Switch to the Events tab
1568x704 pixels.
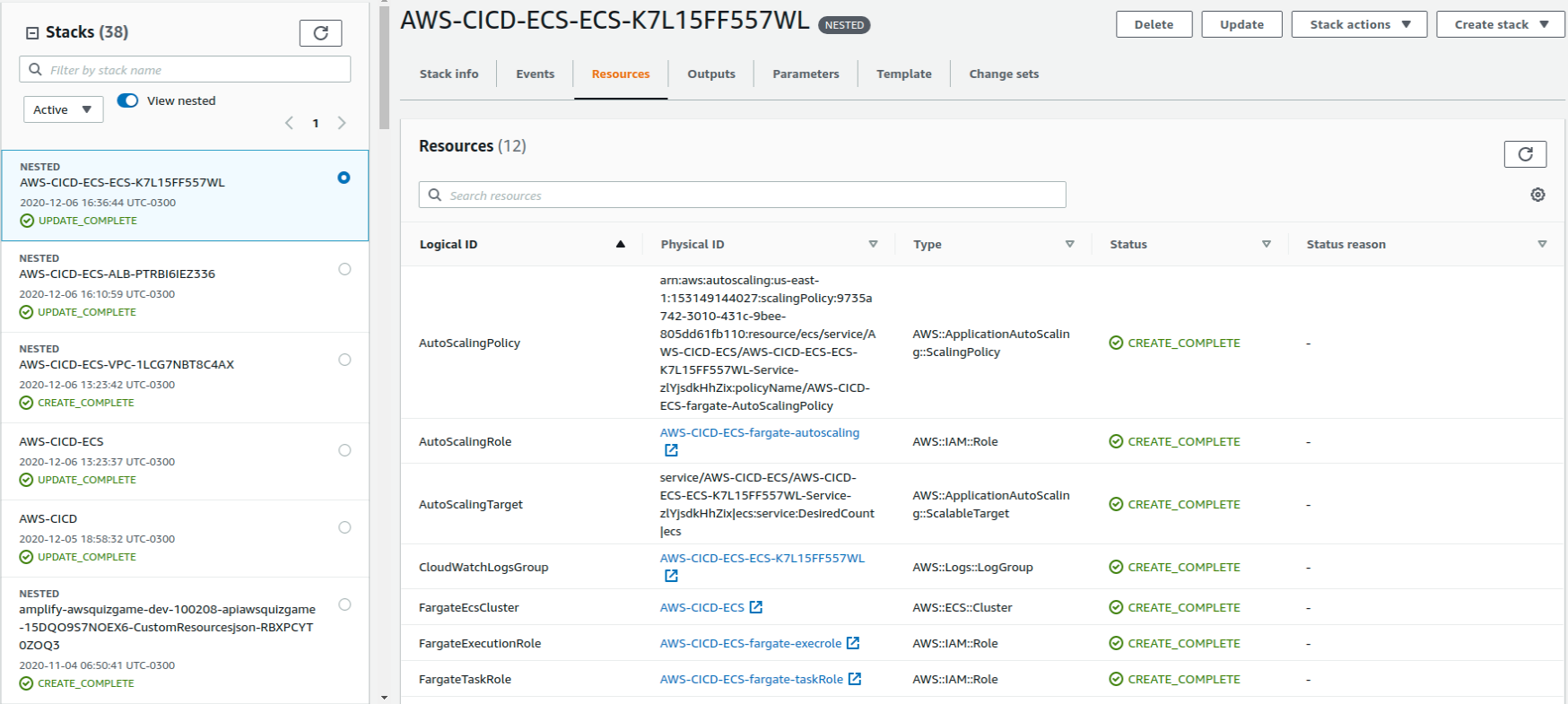tap(536, 74)
